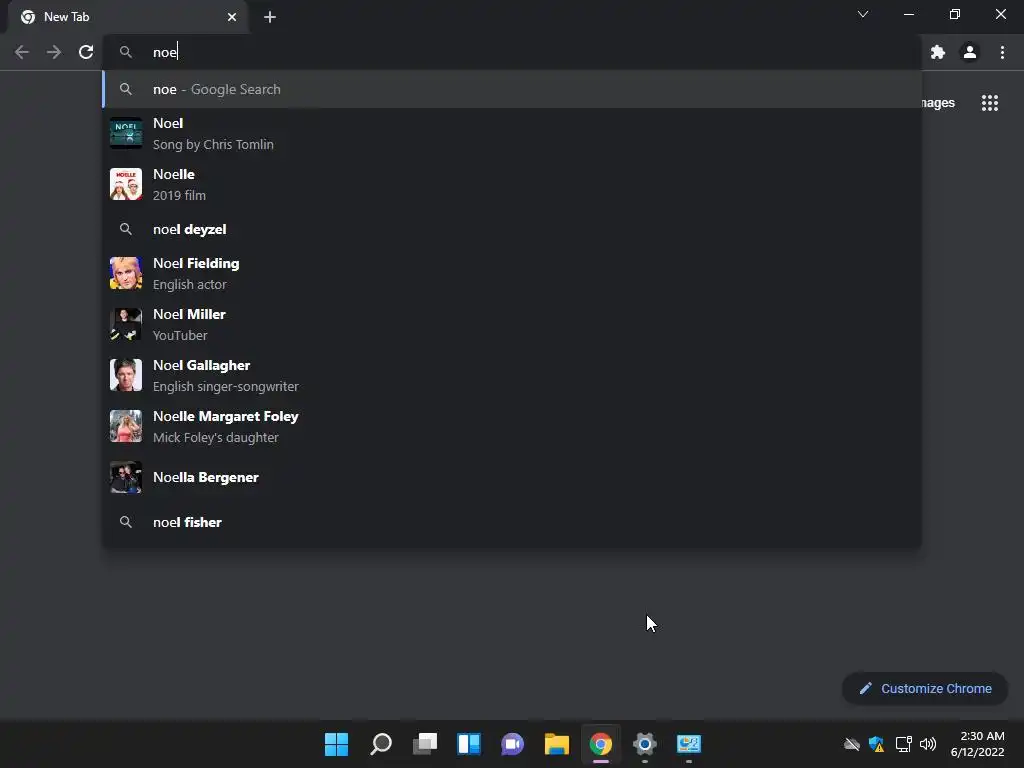Click Windows Security shield tray icon
This screenshot has height=768, width=1024.
876,744
